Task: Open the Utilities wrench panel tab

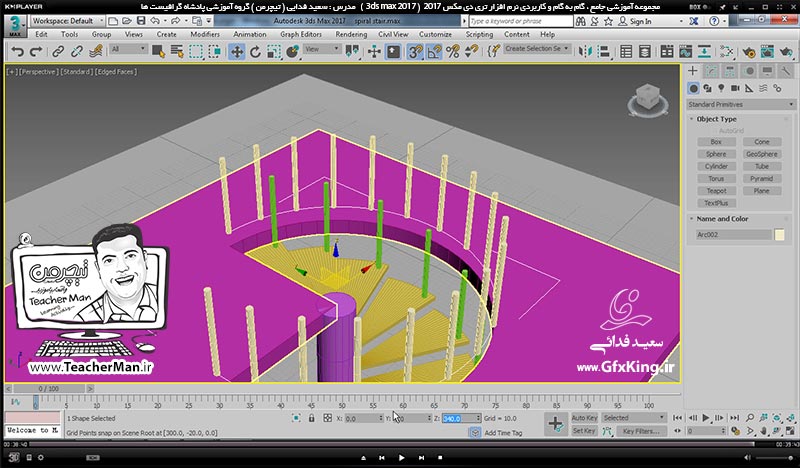Action: pyautogui.click(x=786, y=71)
